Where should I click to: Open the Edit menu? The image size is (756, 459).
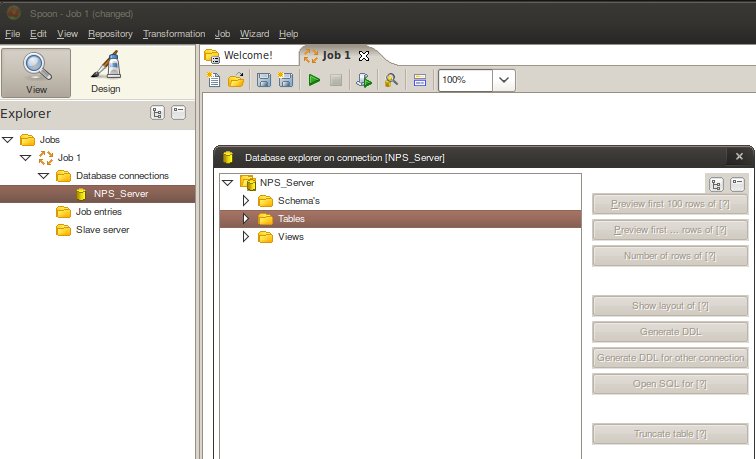point(38,34)
